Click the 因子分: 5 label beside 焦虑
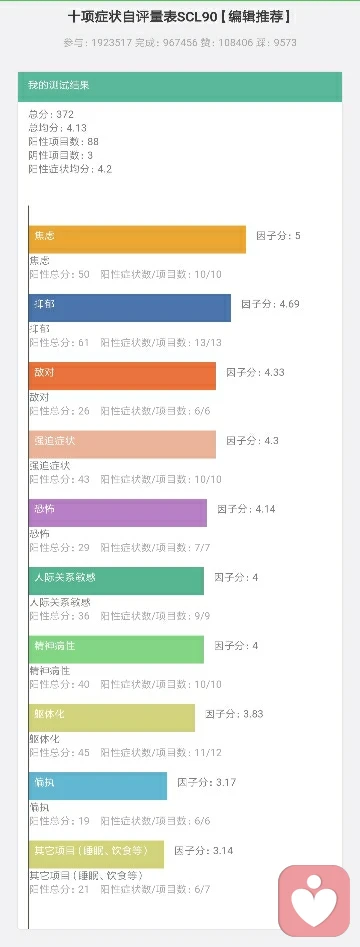The image size is (360, 947). tap(278, 236)
